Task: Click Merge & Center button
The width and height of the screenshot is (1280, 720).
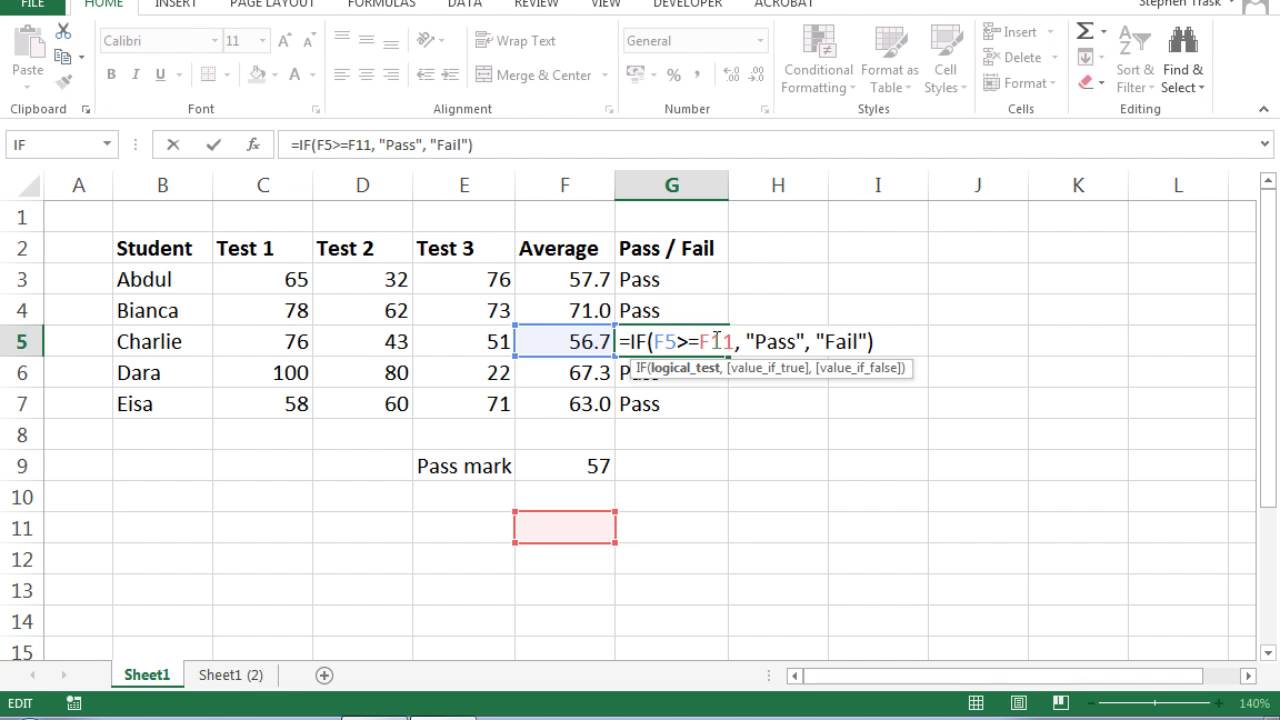Action: 534,75
